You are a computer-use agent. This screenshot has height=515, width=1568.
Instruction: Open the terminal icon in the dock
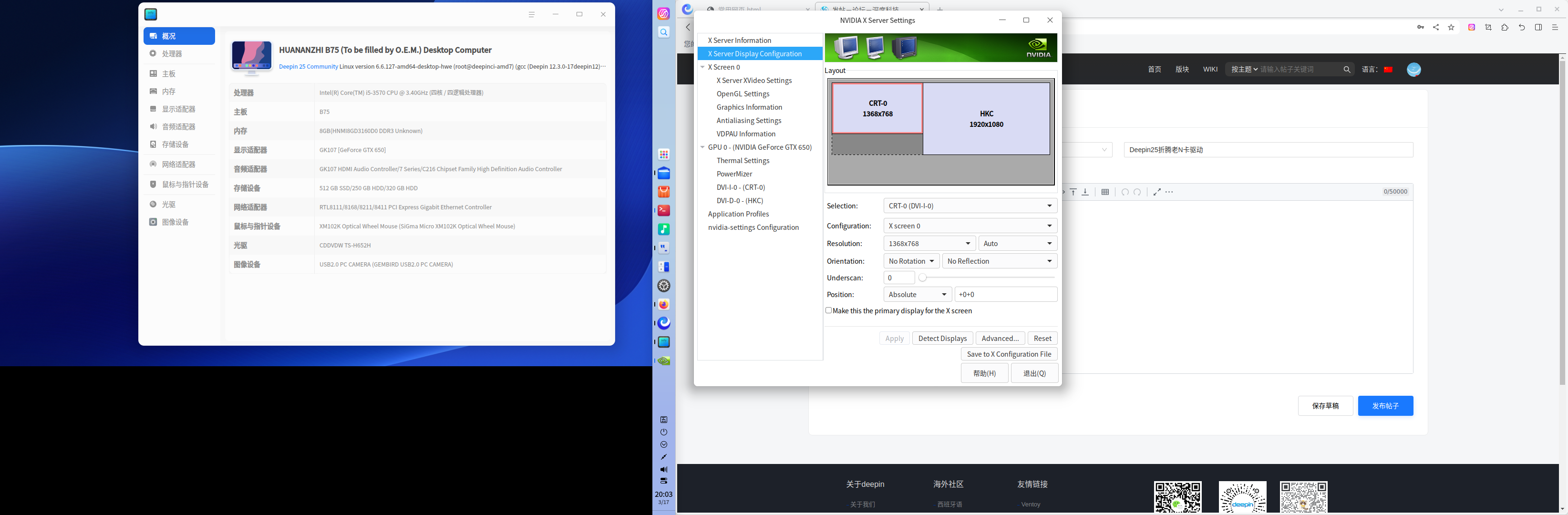[x=664, y=211]
